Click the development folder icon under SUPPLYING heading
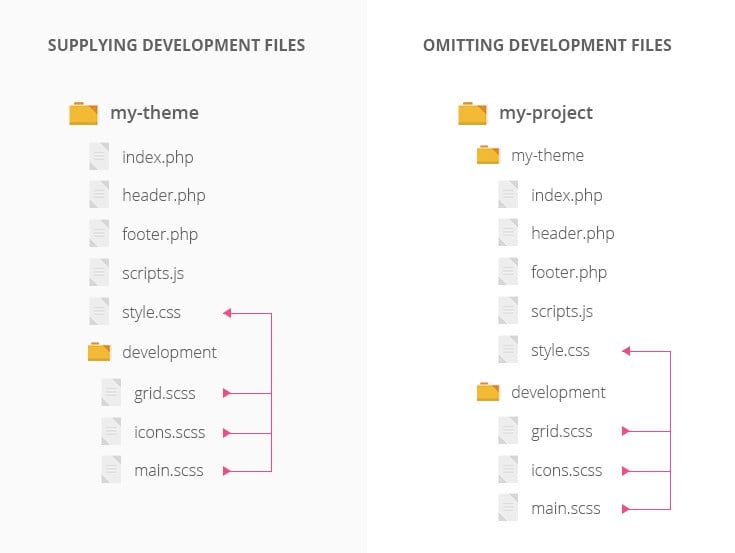The width and height of the screenshot is (735, 553). click(x=99, y=351)
